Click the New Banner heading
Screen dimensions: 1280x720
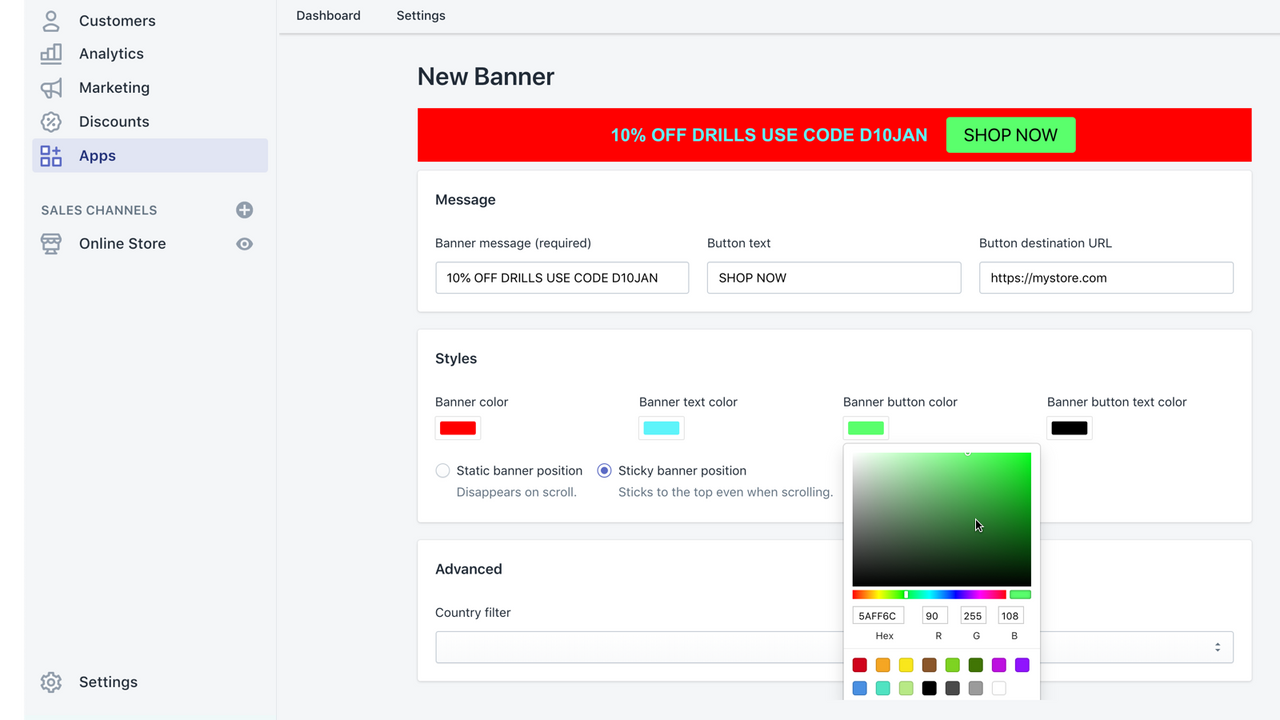(485, 76)
